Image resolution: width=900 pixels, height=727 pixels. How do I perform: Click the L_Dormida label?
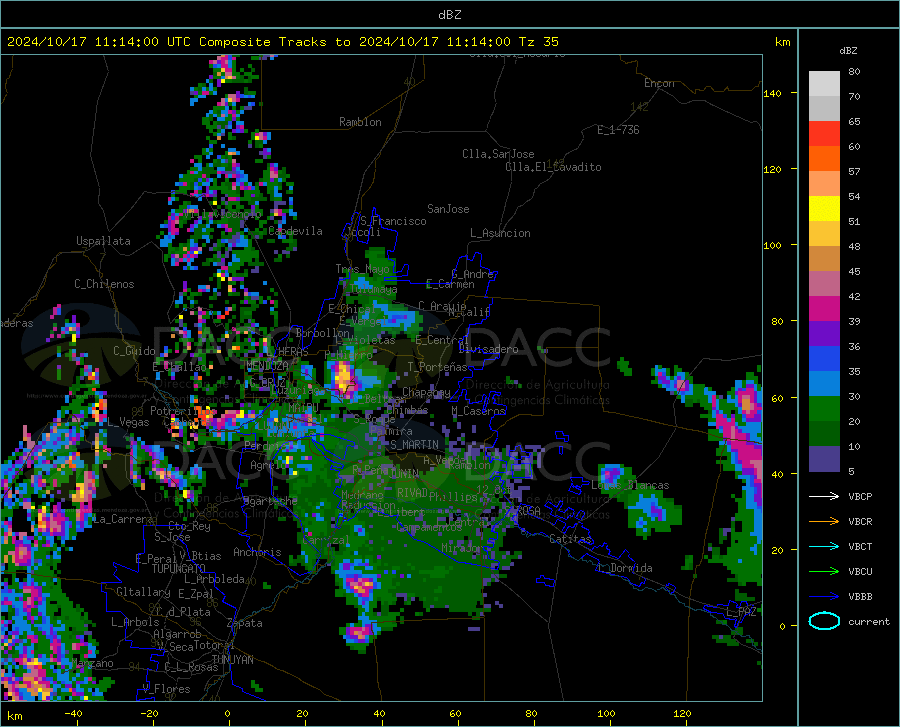(x=624, y=568)
